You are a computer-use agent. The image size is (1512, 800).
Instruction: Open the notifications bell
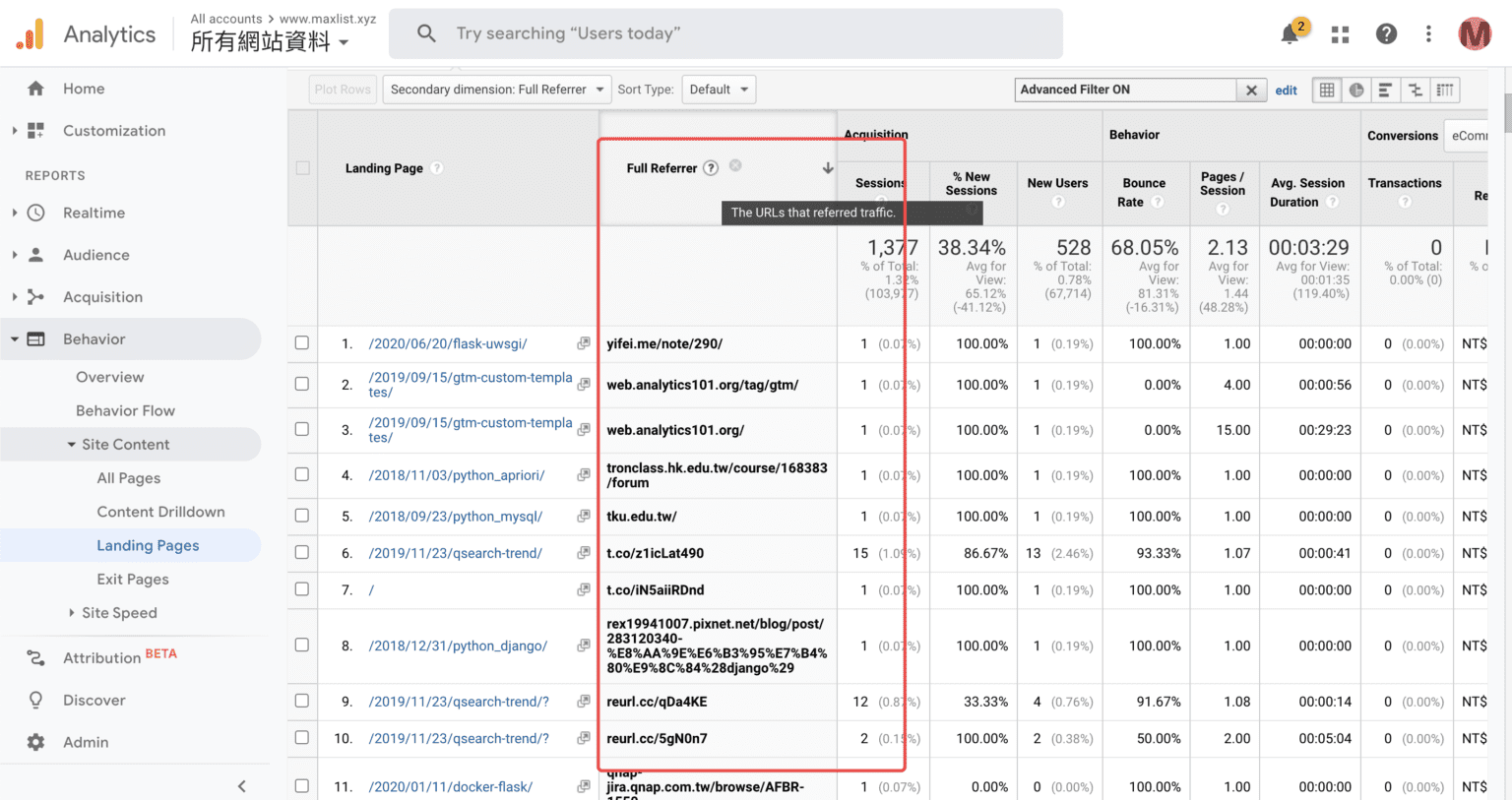pyautogui.click(x=1291, y=34)
